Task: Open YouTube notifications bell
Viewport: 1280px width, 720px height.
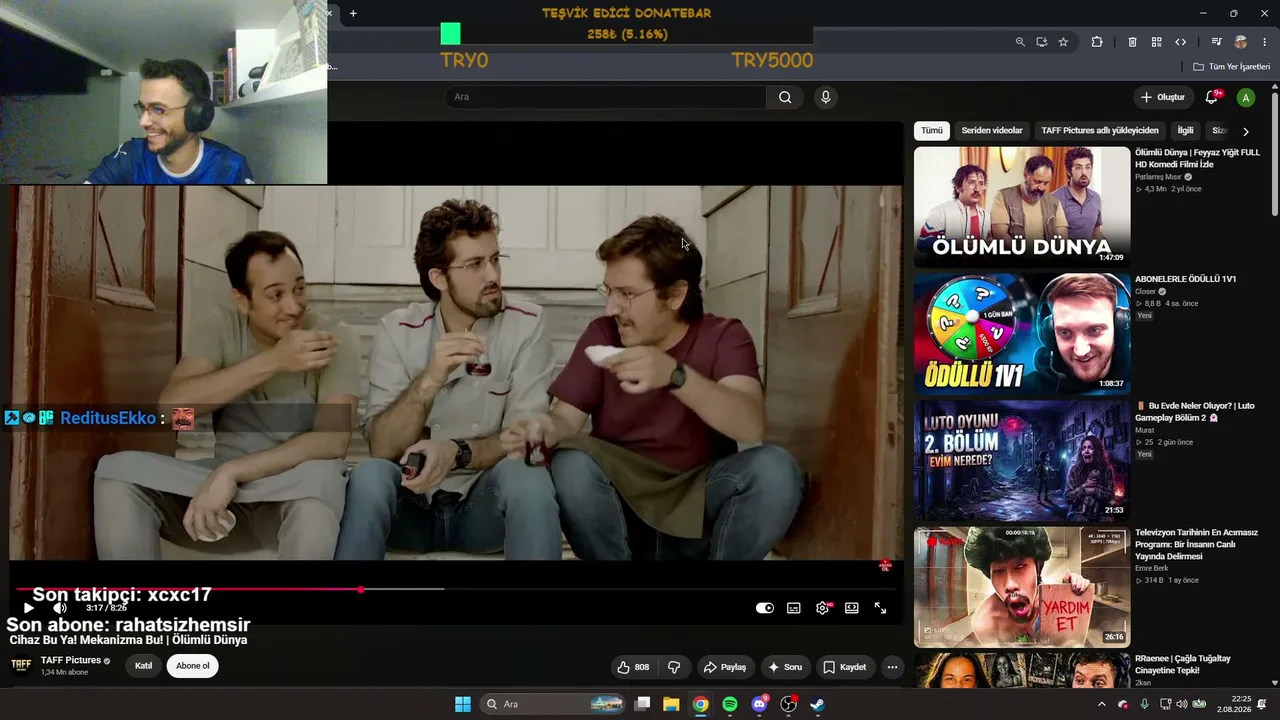Action: (x=1212, y=97)
